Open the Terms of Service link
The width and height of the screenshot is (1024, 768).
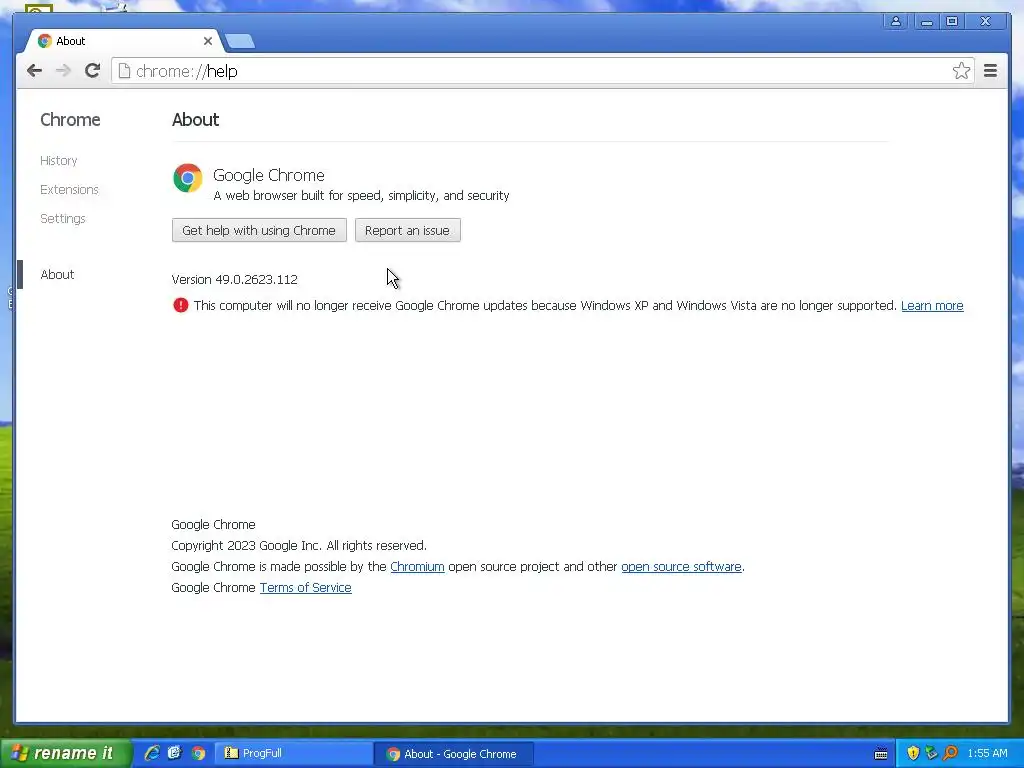point(306,588)
